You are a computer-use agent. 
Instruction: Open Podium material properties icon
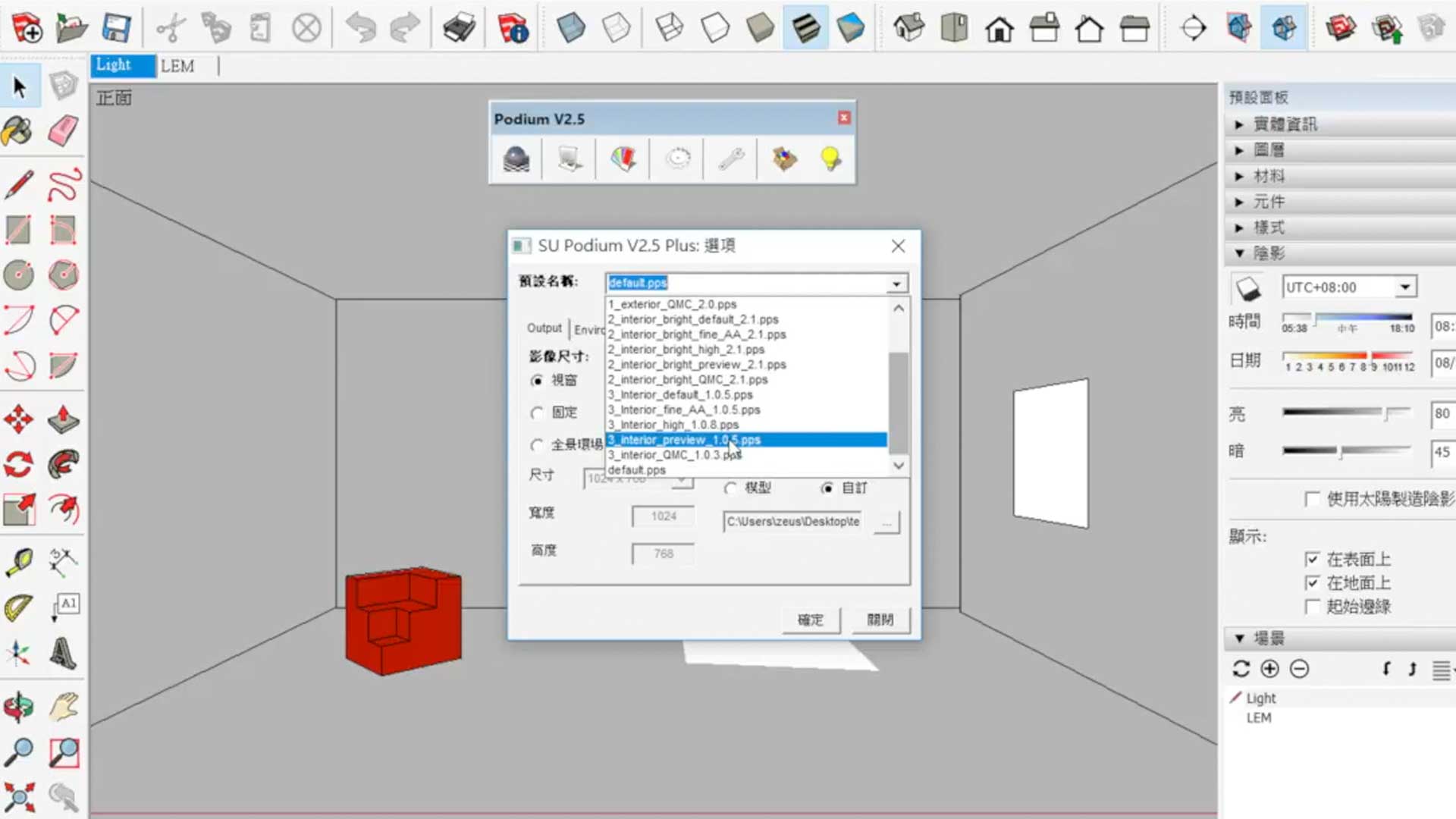624,159
